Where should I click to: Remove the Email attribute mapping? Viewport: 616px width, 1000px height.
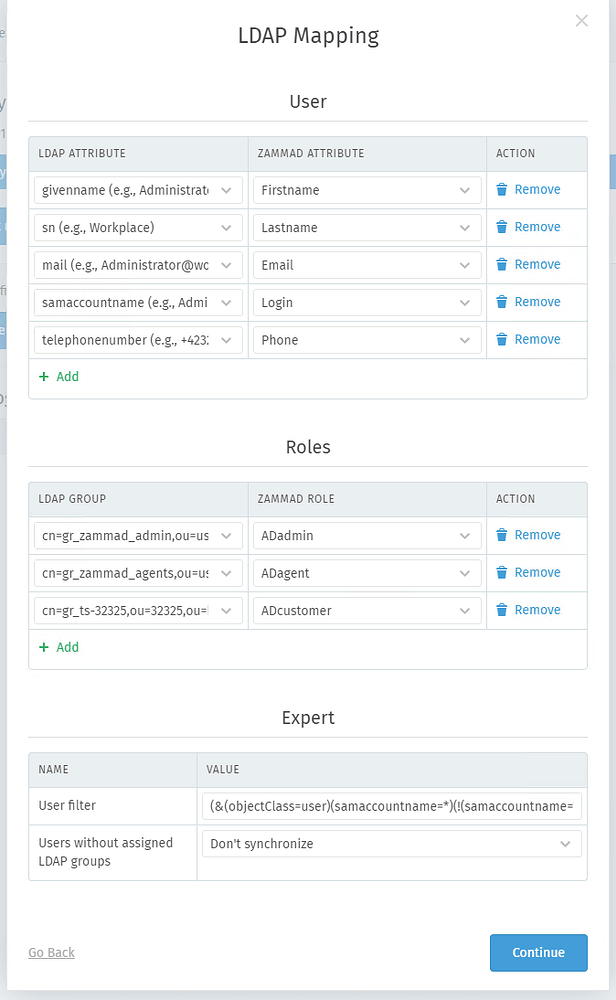pyautogui.click(x=530, y=264)
